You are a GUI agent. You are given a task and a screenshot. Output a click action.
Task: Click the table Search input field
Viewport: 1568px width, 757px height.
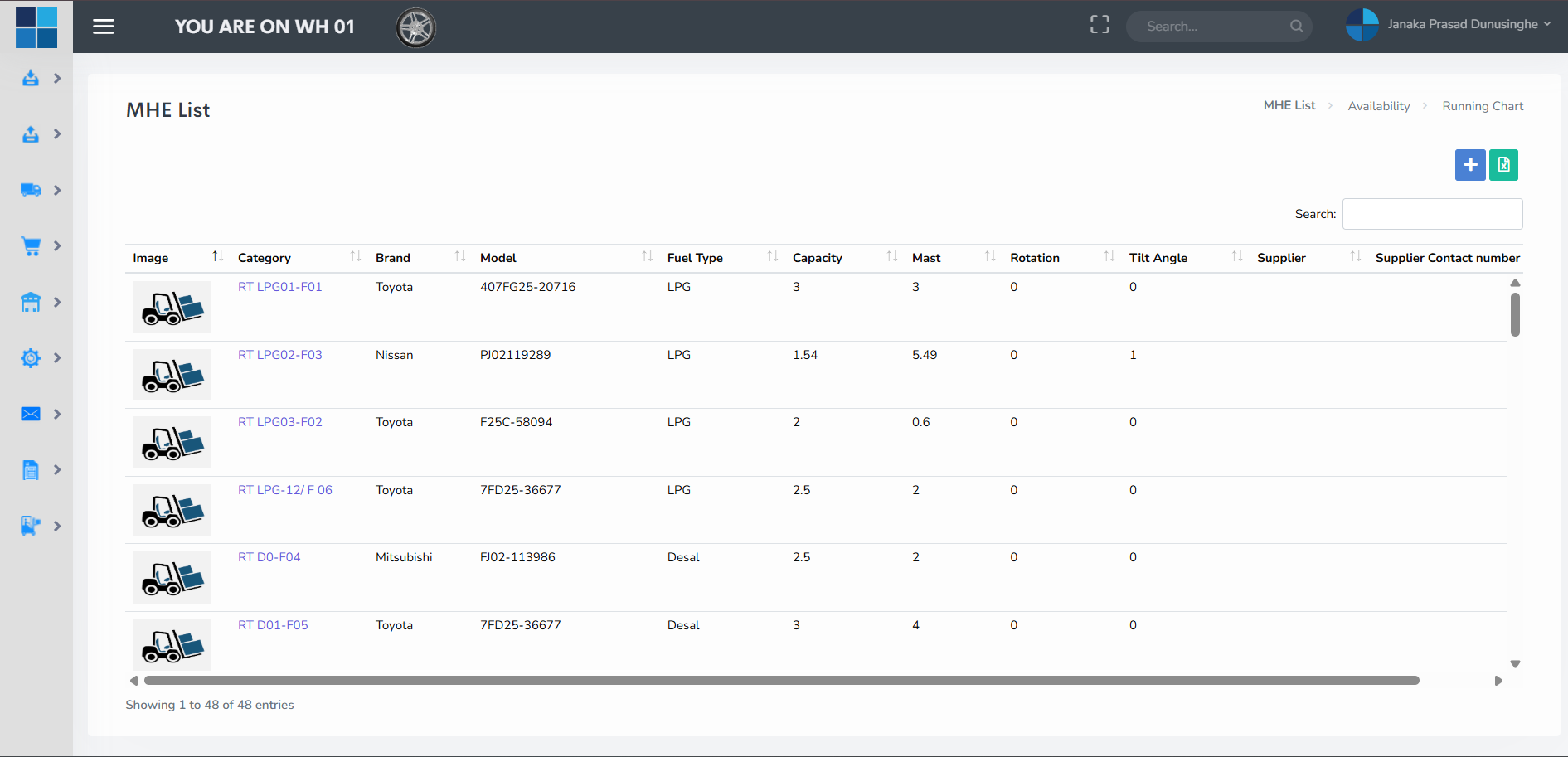tap(1432, 214)
